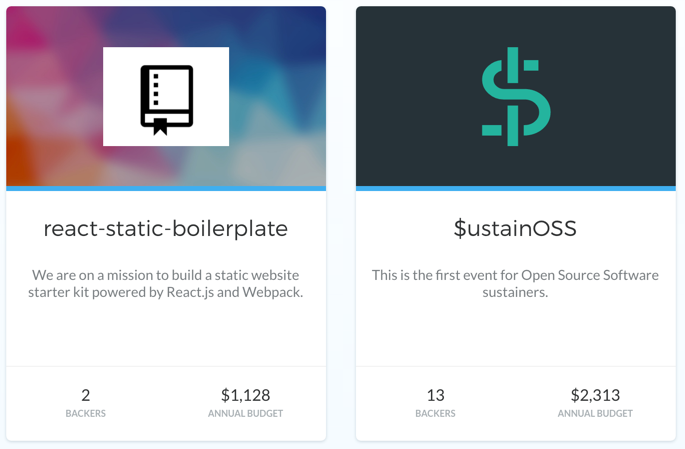This screenshot has height=449, width=685.
Task: Click the BACKERS label under 2
Action: click(86, 413)
